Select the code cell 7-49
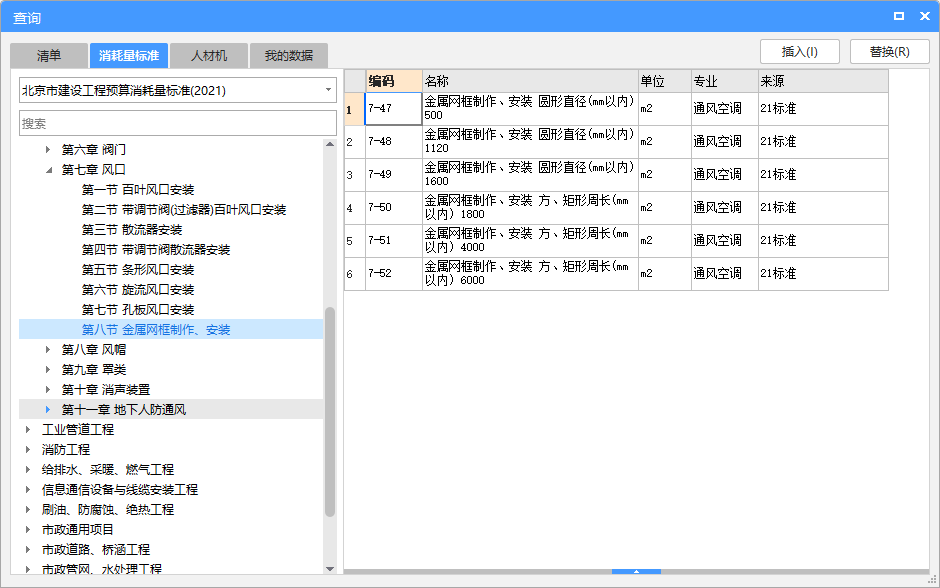The width and height of the screenshot is (940, 588). (394, 174)
